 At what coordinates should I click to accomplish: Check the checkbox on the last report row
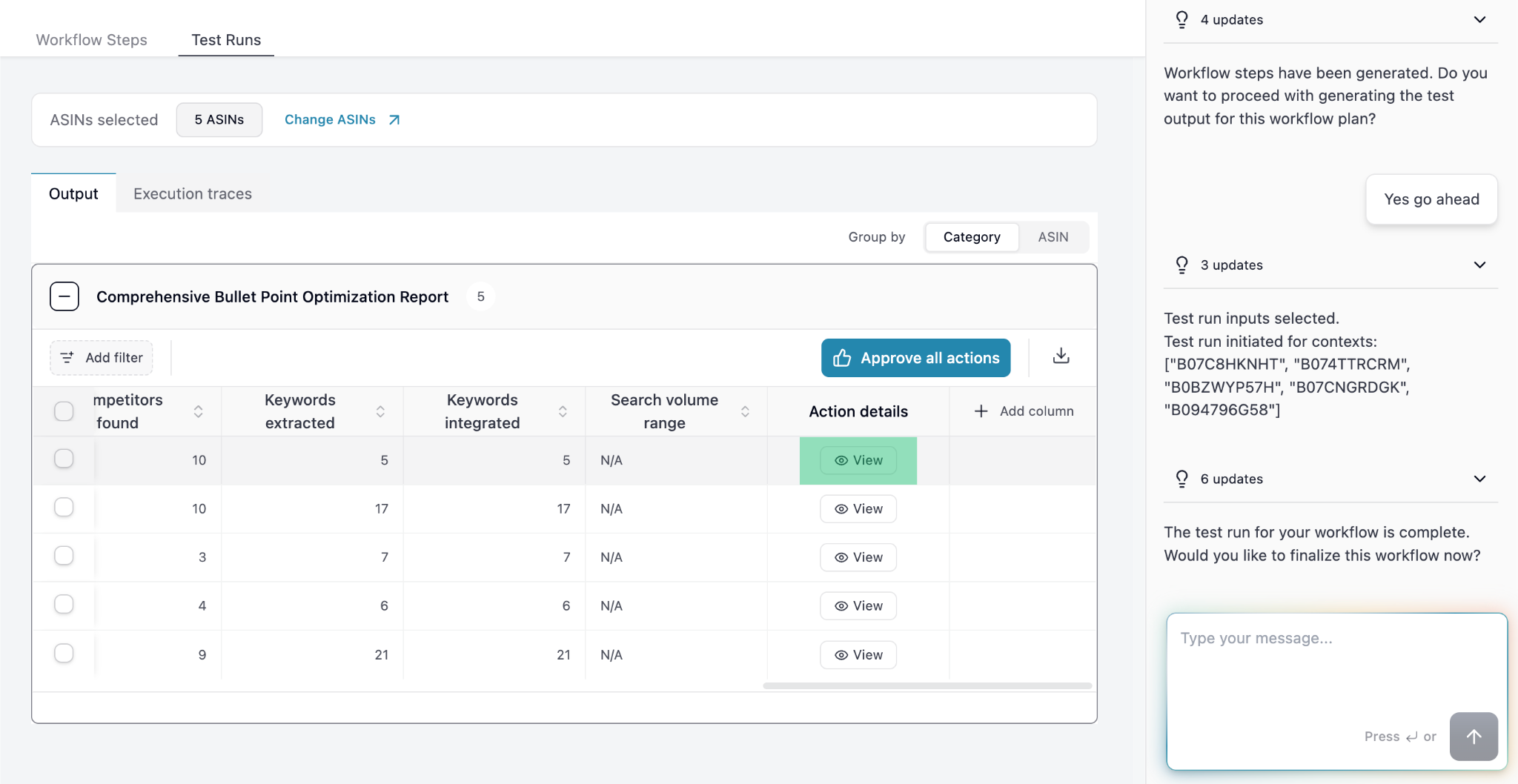pyautogui.click(x=64, y=653)
